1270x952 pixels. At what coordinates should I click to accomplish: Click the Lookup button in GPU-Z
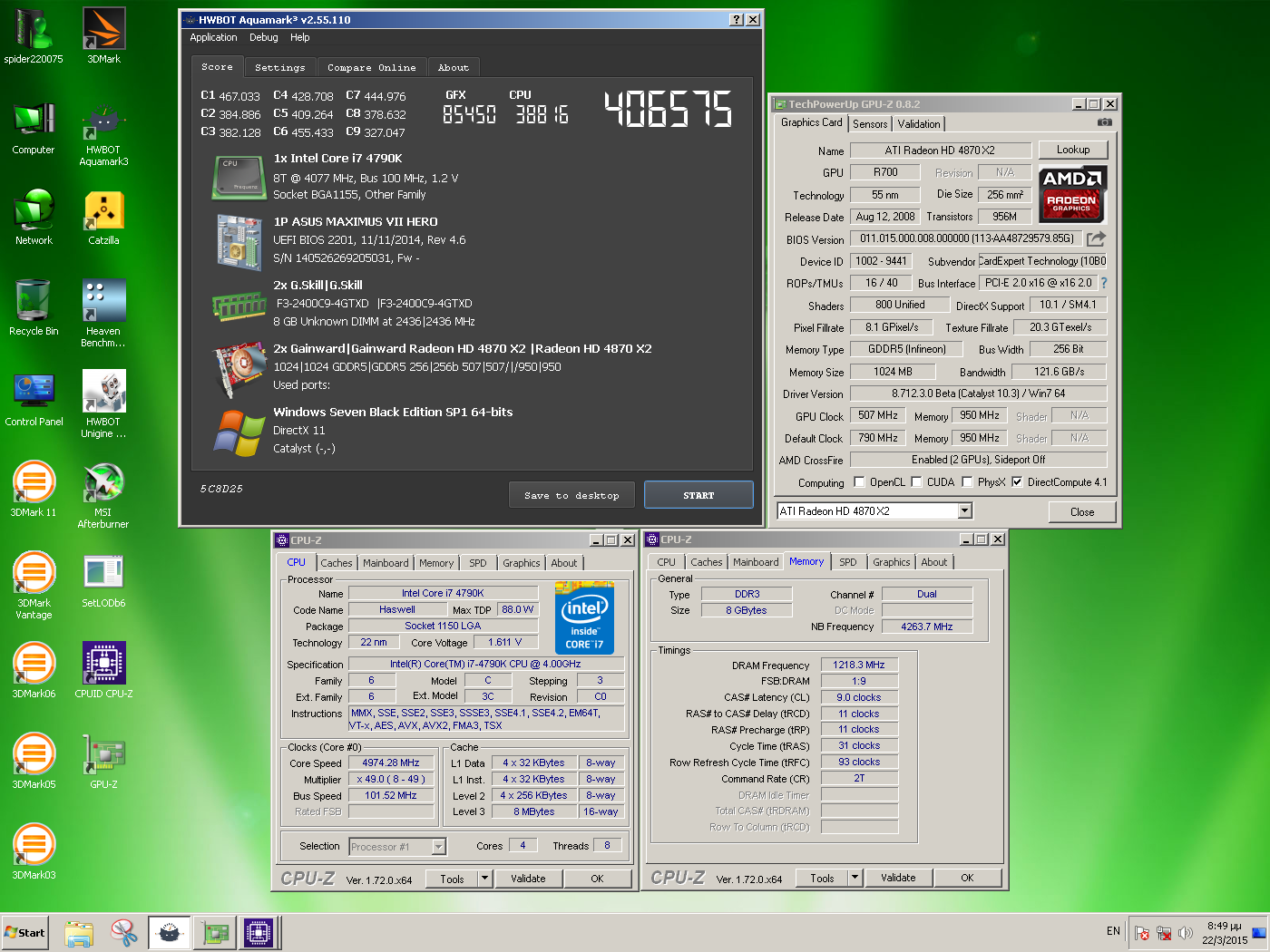[x=1073, y=150]
